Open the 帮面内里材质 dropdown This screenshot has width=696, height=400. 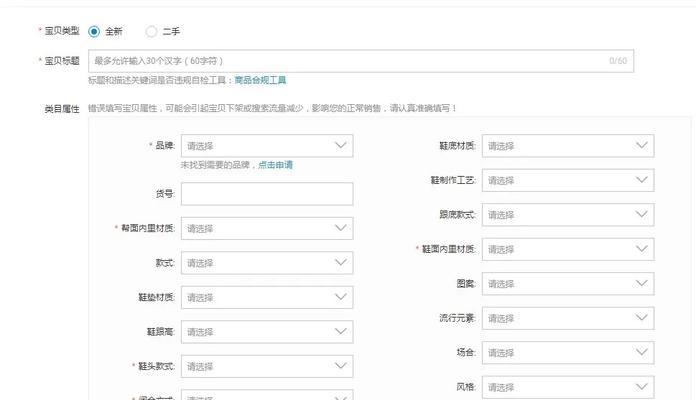point(267,228)
